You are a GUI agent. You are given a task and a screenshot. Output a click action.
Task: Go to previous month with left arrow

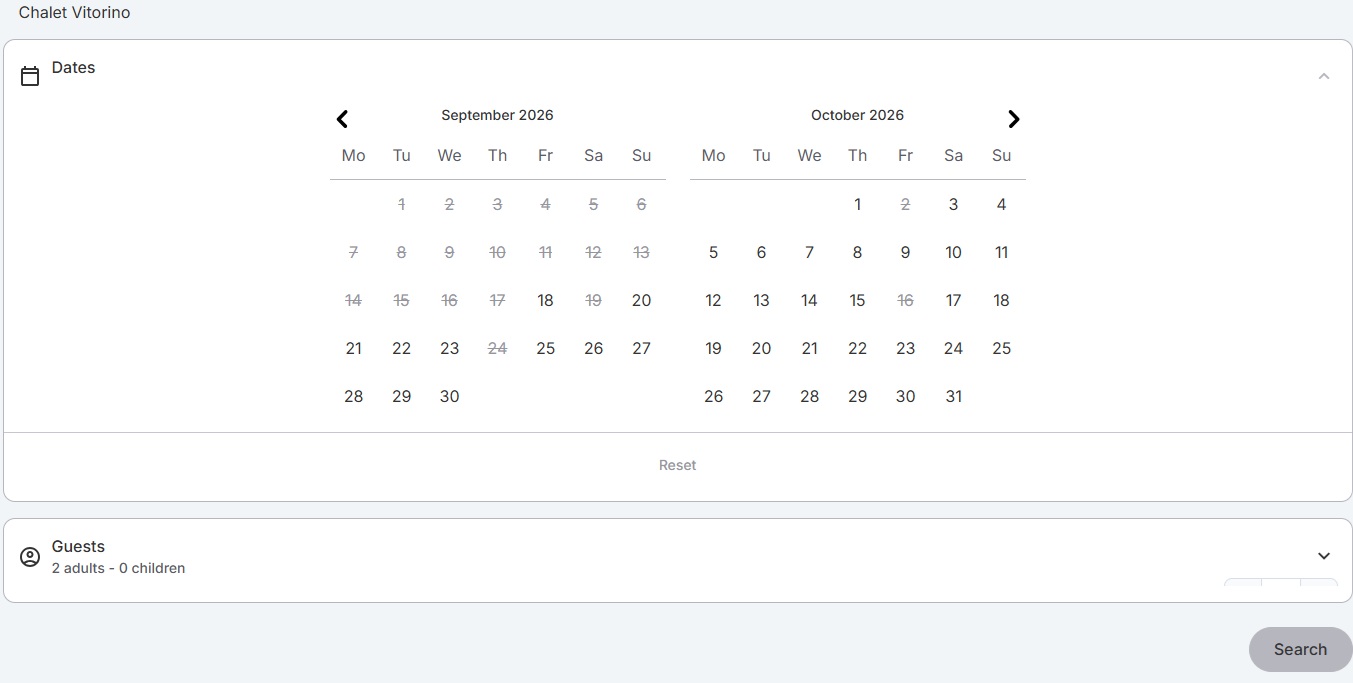(342, 119)
